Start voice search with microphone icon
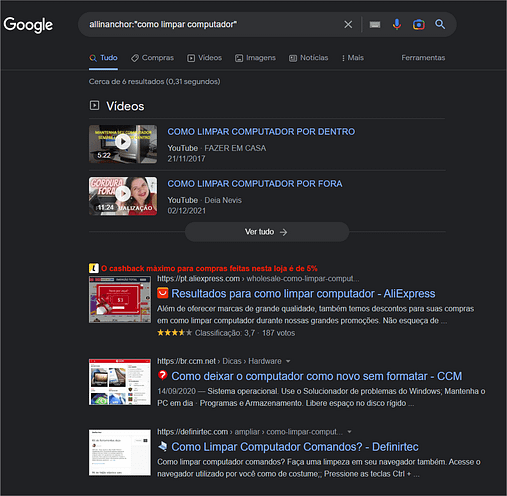This screenshot has height=496, width=507. point(397,24)
